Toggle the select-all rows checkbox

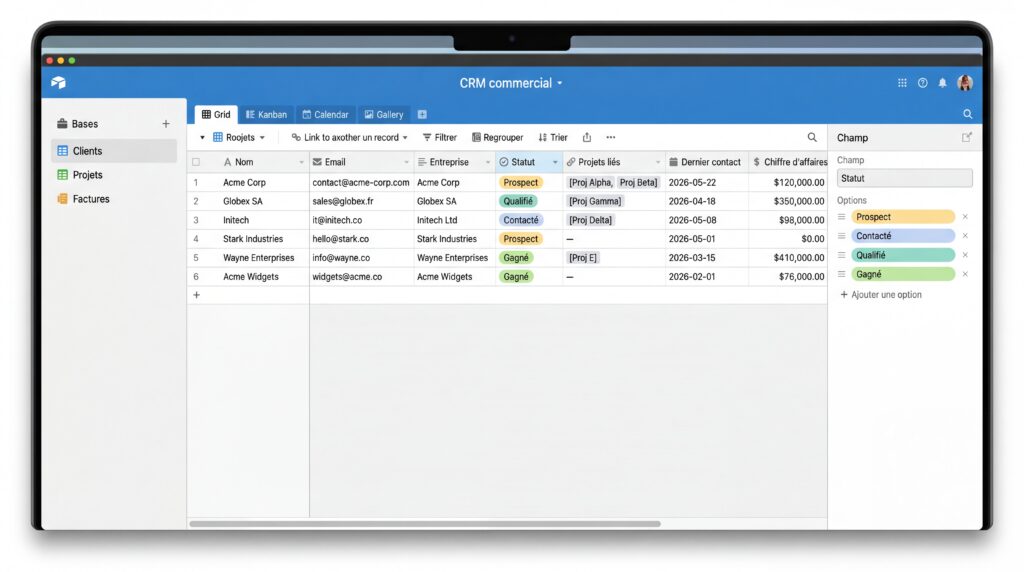(x=196, y=162)
